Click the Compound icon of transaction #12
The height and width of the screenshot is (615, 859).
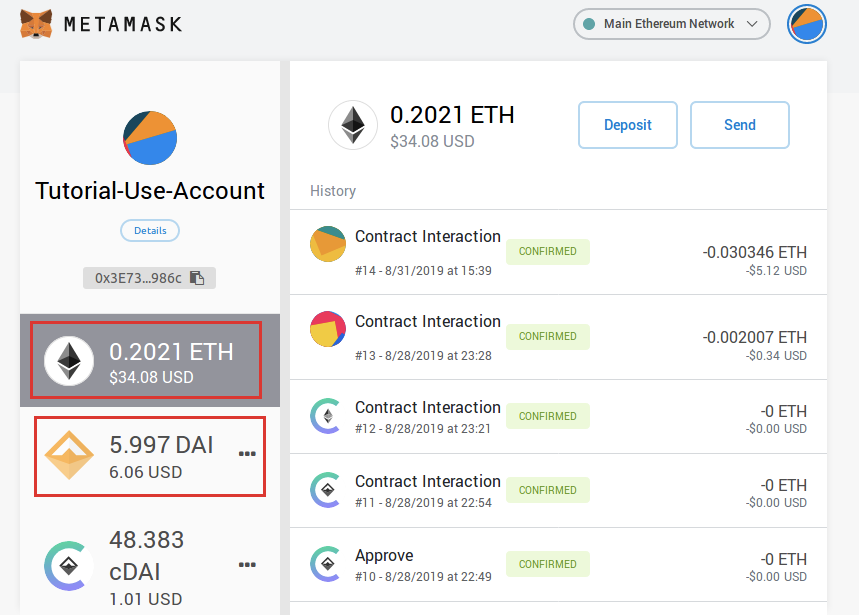(x=327, y=416)
